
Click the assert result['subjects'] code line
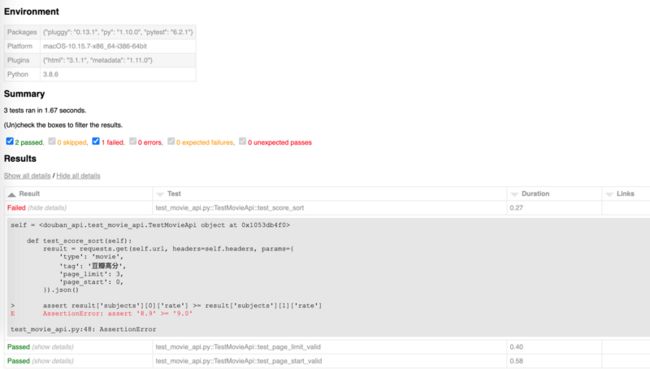click(x=182, y=306)
